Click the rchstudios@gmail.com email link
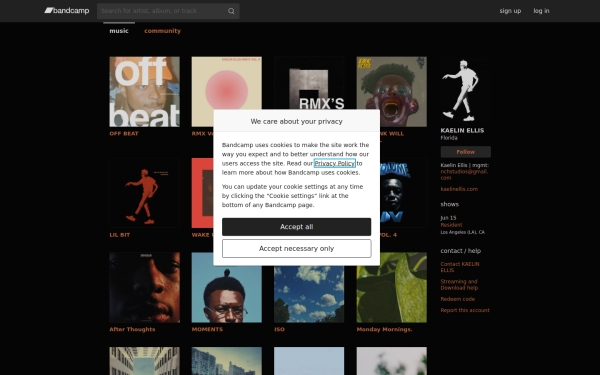The width and height of the screenshot is (600, 375). (464, 174)
